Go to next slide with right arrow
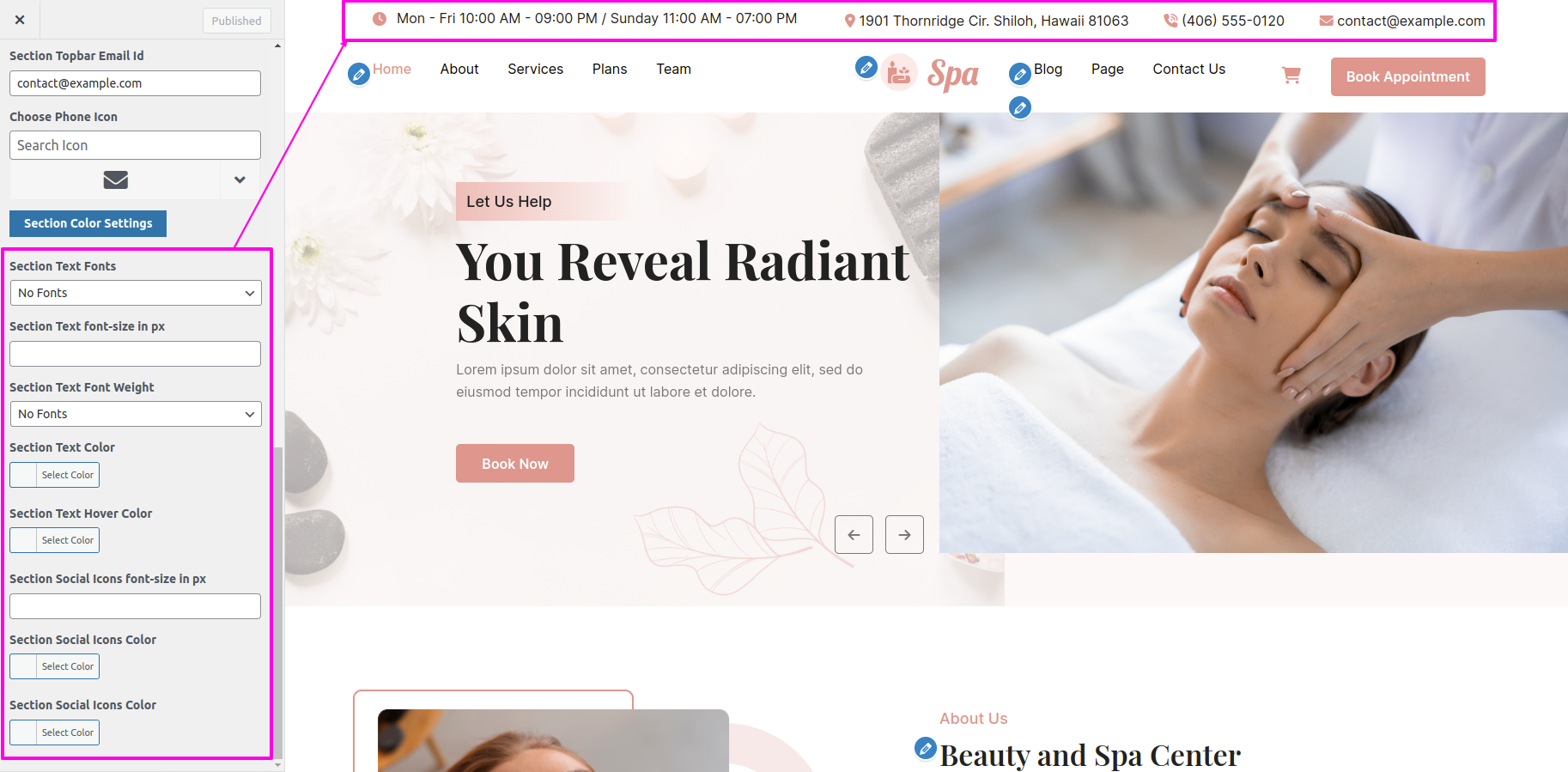Screen dimensions: 1568x772 click(x=904, y=535)
